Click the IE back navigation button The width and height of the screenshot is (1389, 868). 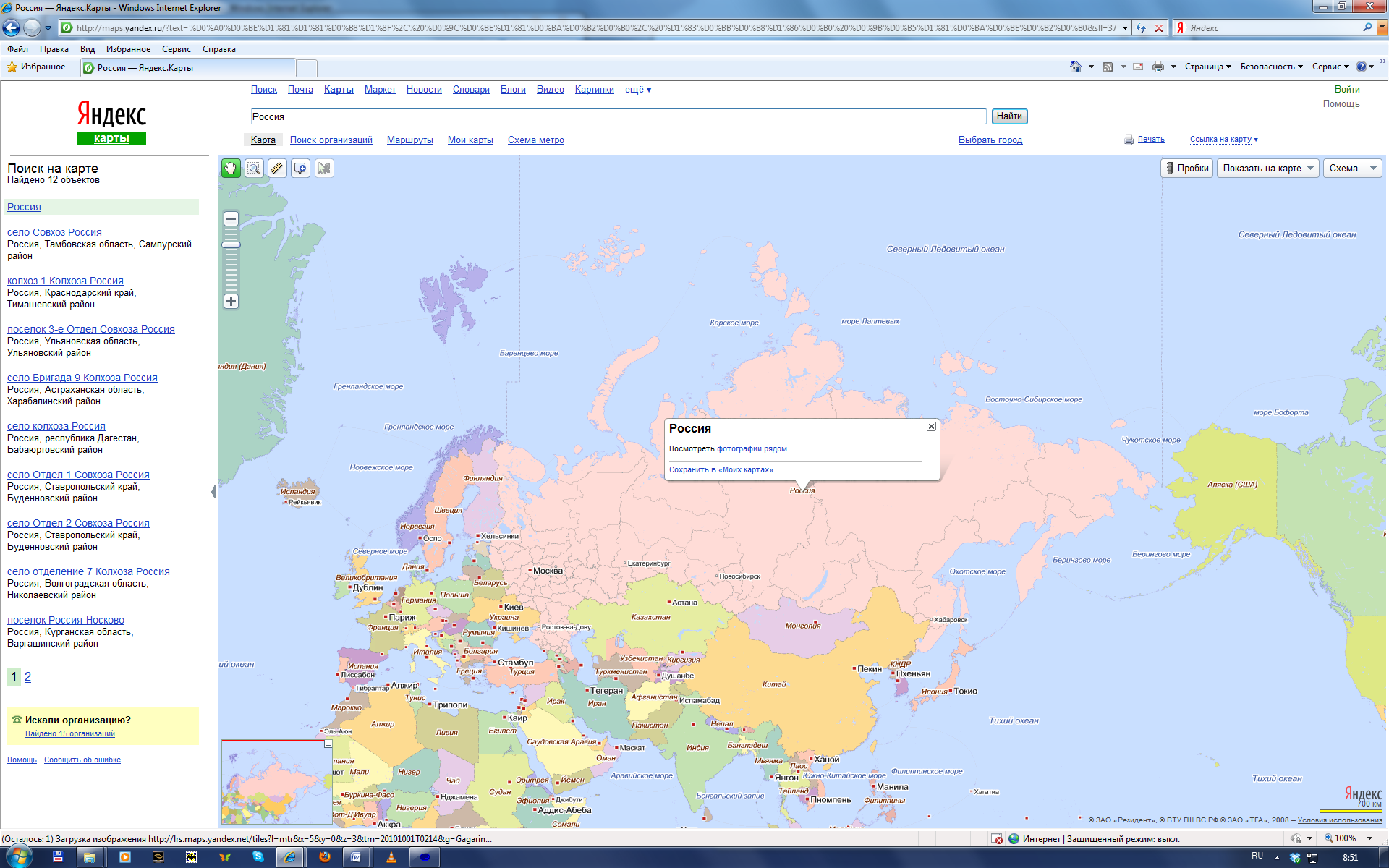click(12, 27)
